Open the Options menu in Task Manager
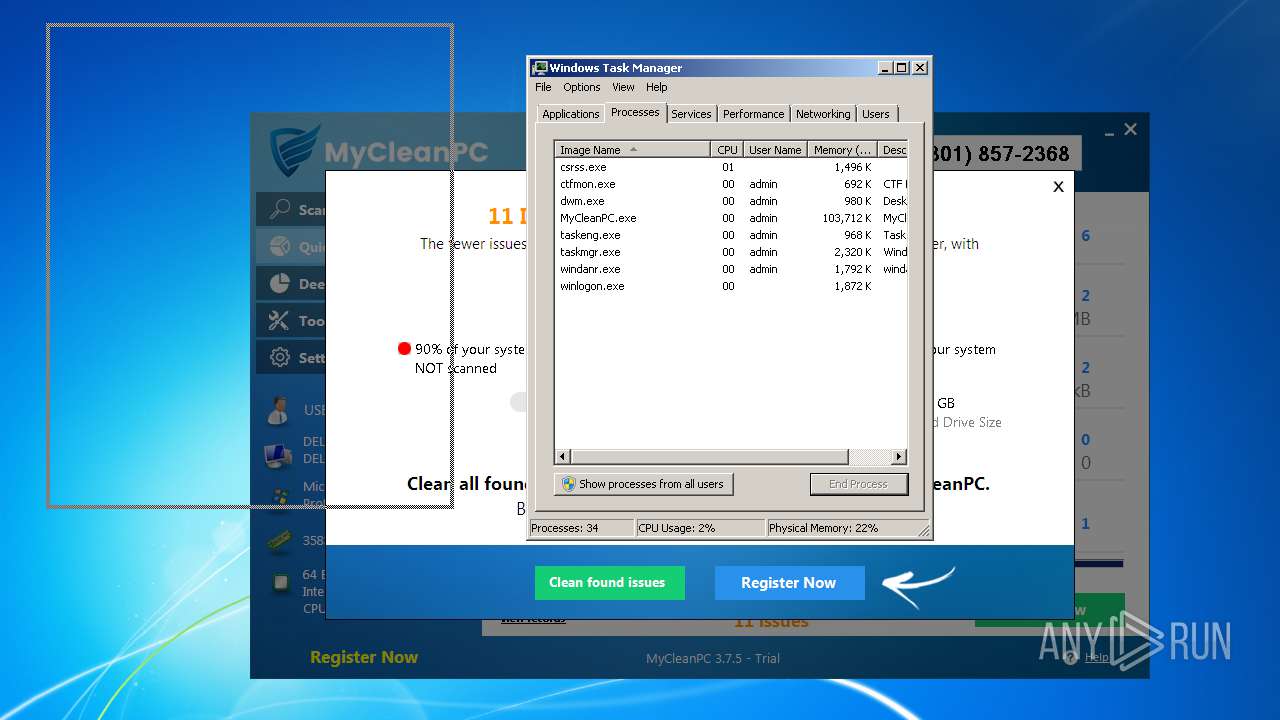This screenshot has width=1280, height=720. point(582,87)
